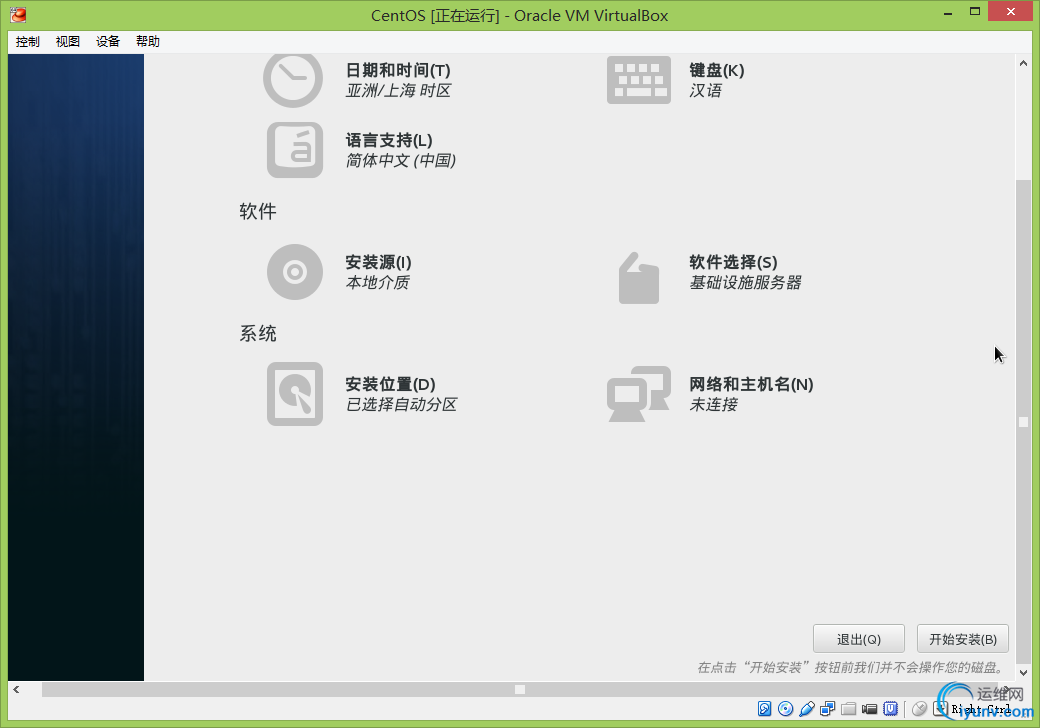Click the horizontal scrollbar left arrow

(x=16, y=690)
